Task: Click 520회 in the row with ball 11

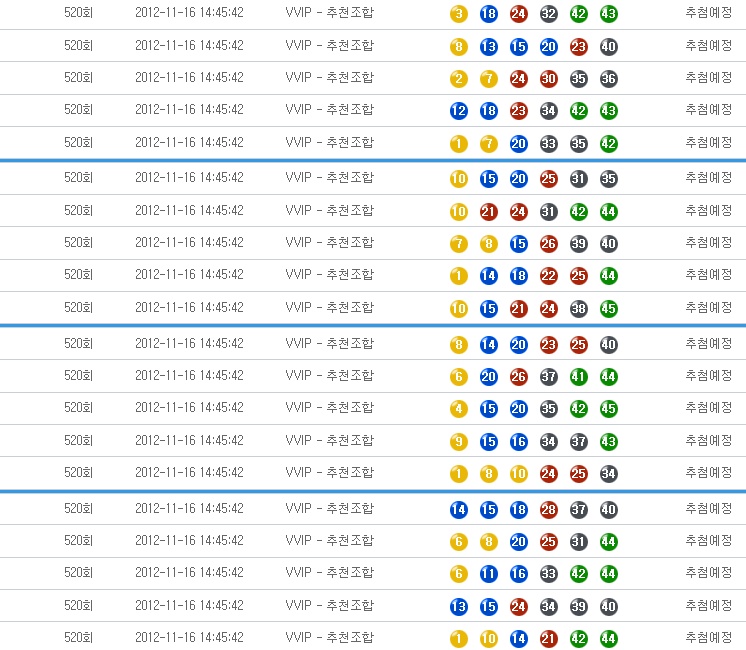Action: pyautogui.click(x=78, y=573)
